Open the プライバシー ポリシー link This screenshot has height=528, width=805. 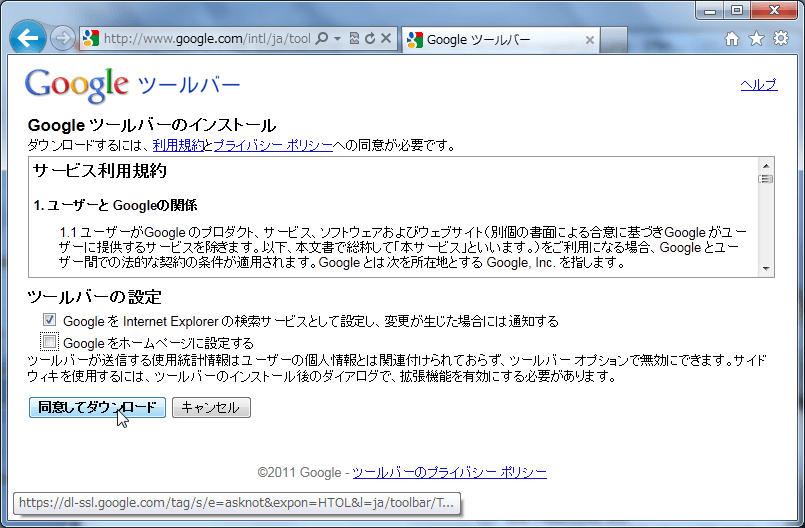tap(273, 145)
